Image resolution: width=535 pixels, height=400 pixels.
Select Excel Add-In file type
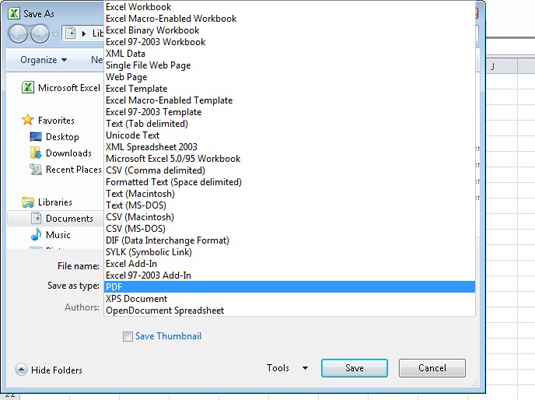[x=289, y=263]
